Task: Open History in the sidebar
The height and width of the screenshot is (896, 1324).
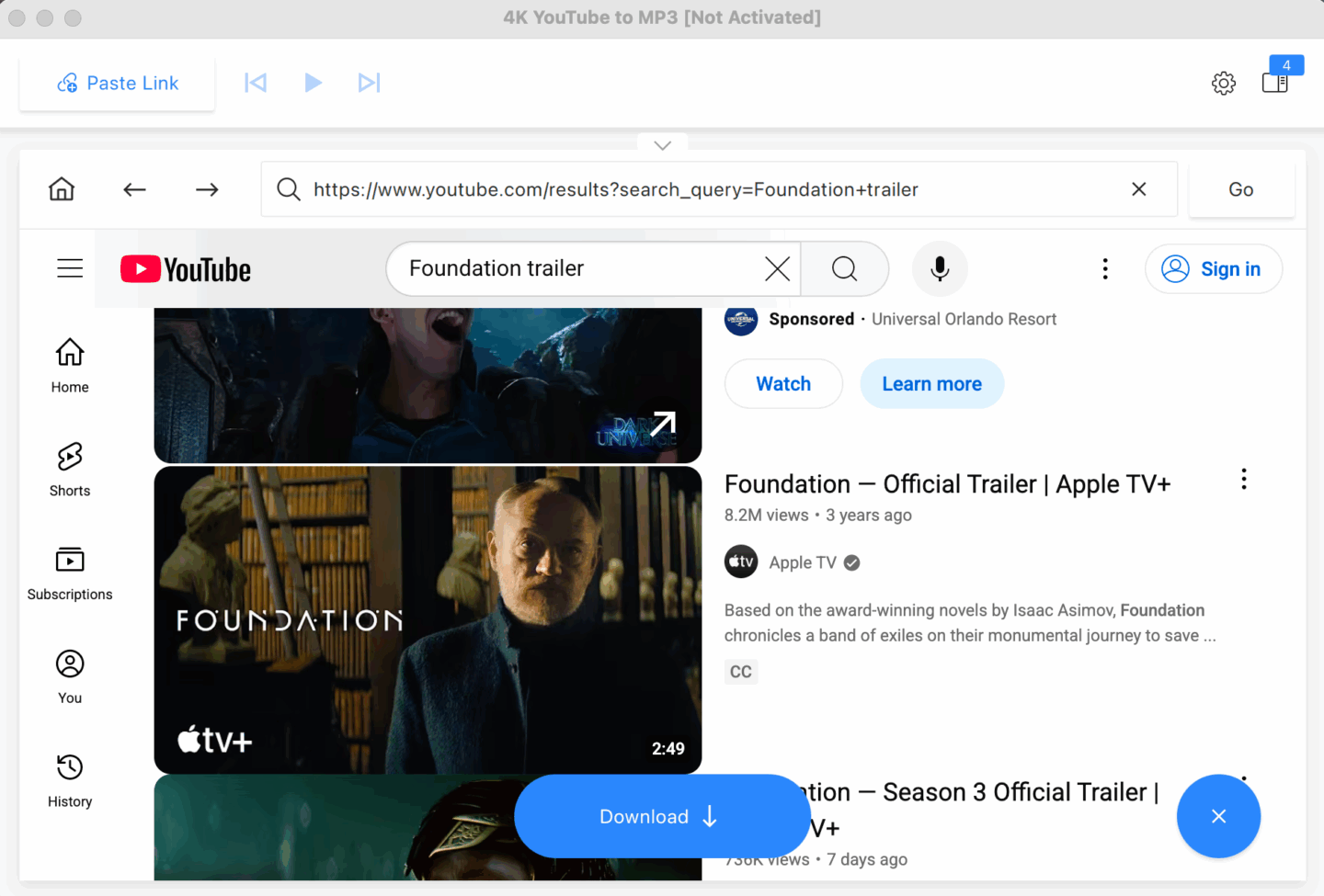Action: (69, 779)
